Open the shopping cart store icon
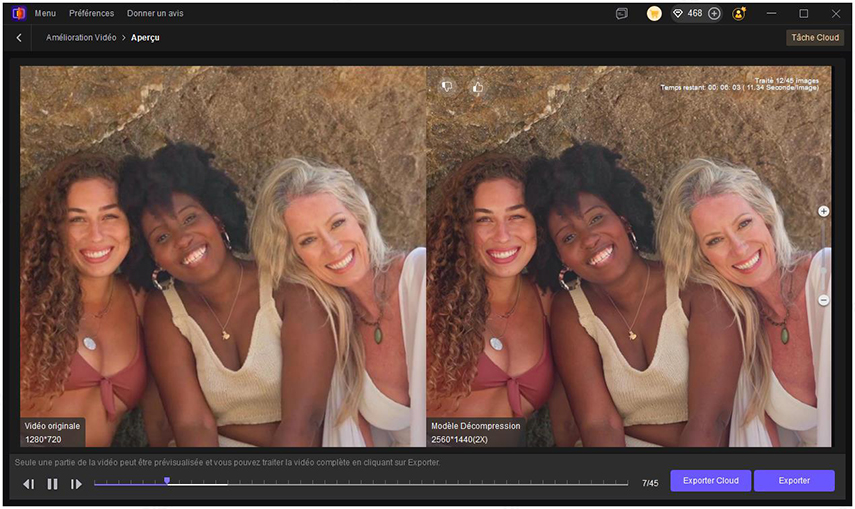 click(x=654, y=14)
